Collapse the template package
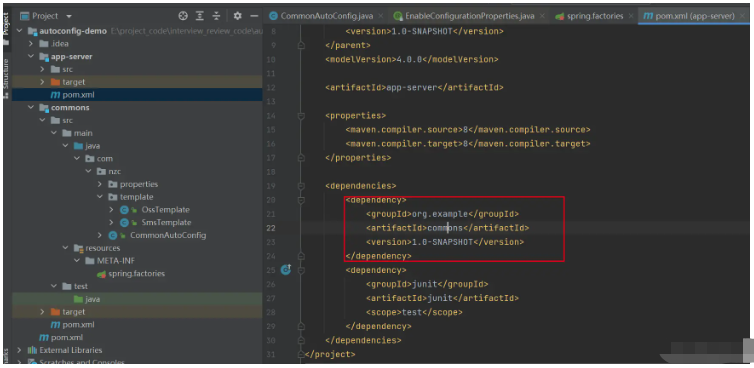 pos(100,197)
